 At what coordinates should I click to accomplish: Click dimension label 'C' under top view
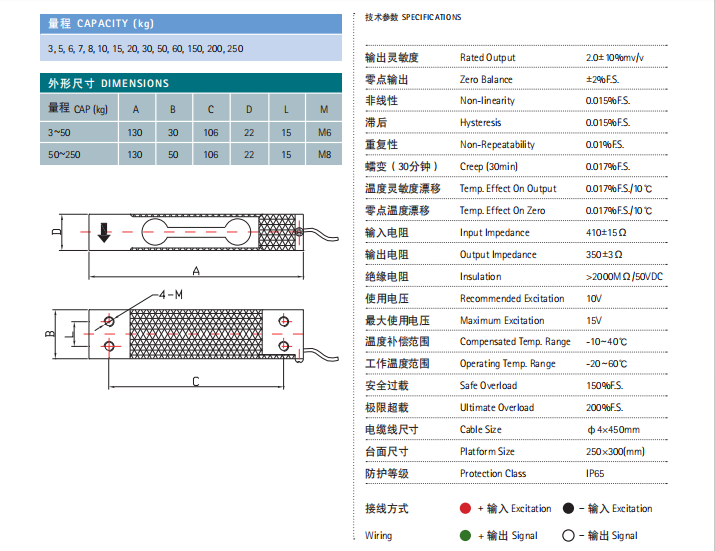[196, 381]
